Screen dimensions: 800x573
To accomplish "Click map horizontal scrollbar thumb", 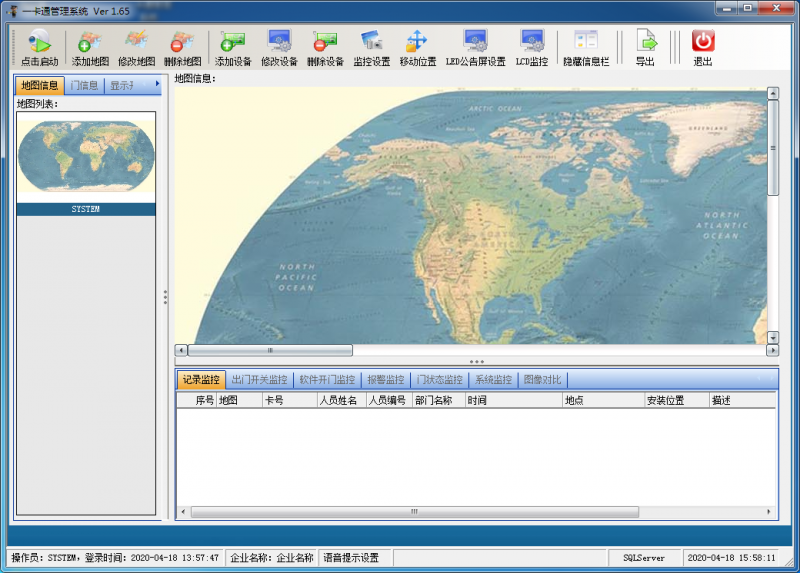I will coord(270,350).
